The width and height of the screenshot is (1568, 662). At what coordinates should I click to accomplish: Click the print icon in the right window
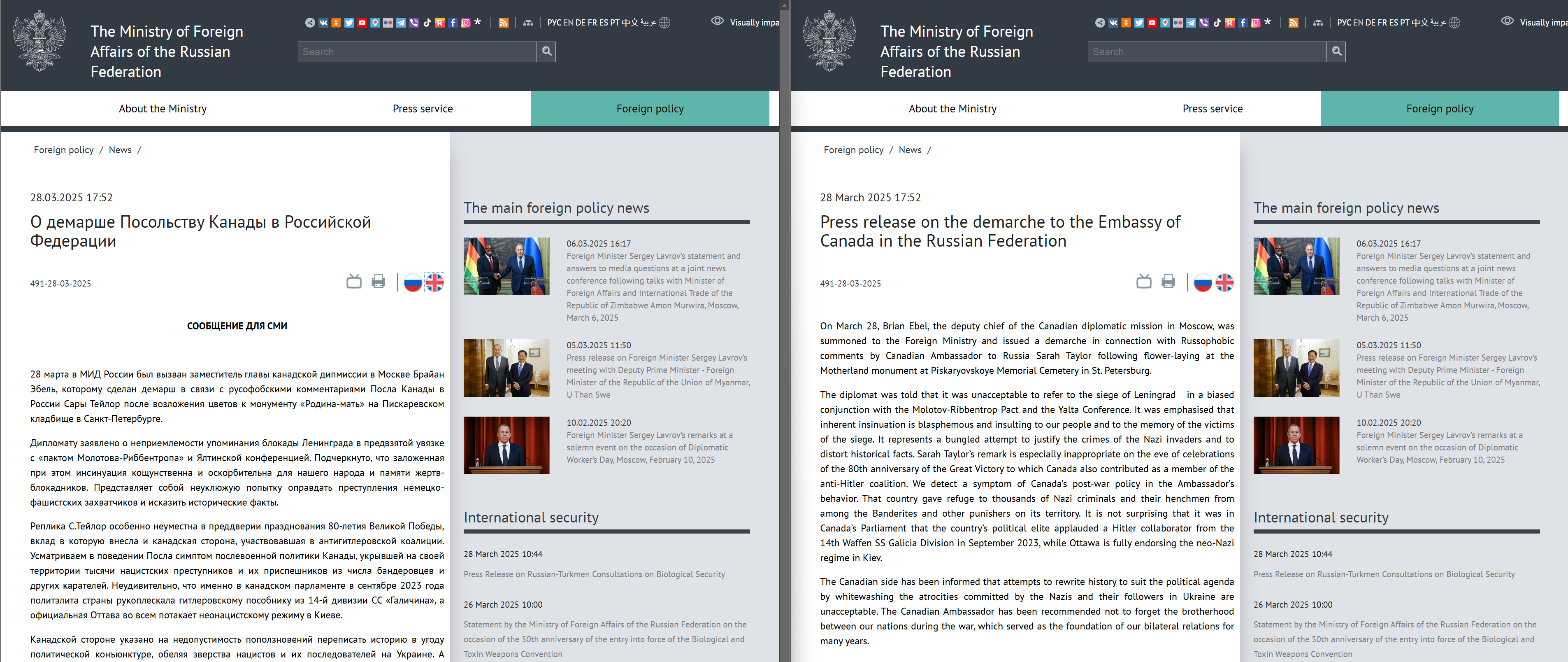tap(1168, 281)
